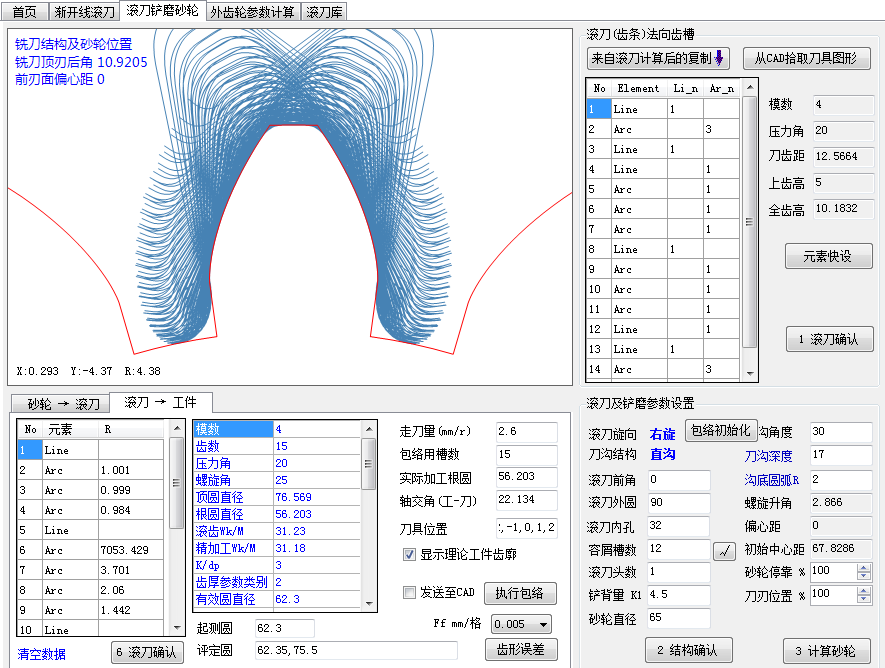Open the 首页 tab

[x=24, y=12]
